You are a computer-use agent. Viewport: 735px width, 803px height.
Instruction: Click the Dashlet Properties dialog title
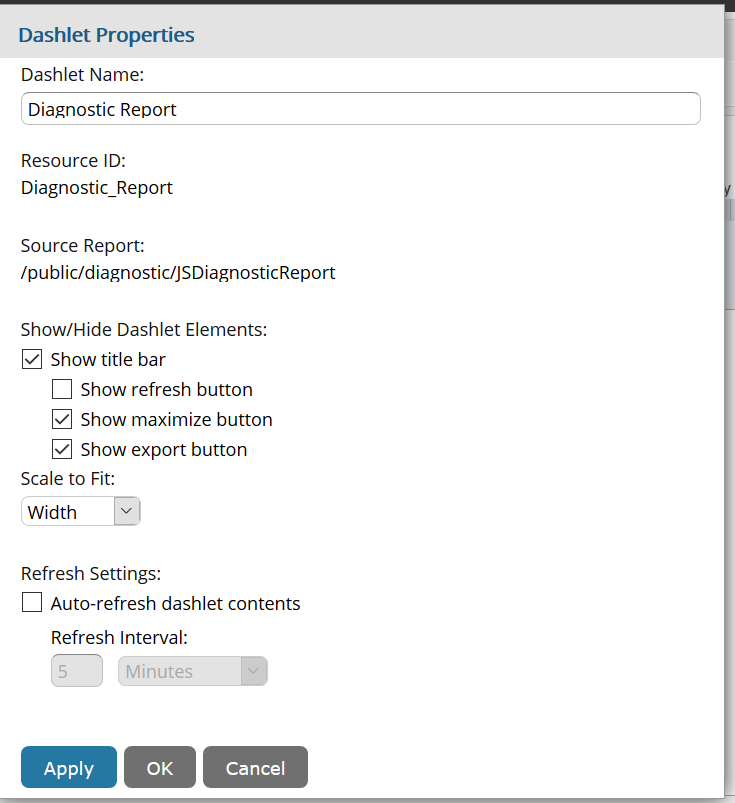[x=106, y=35]
